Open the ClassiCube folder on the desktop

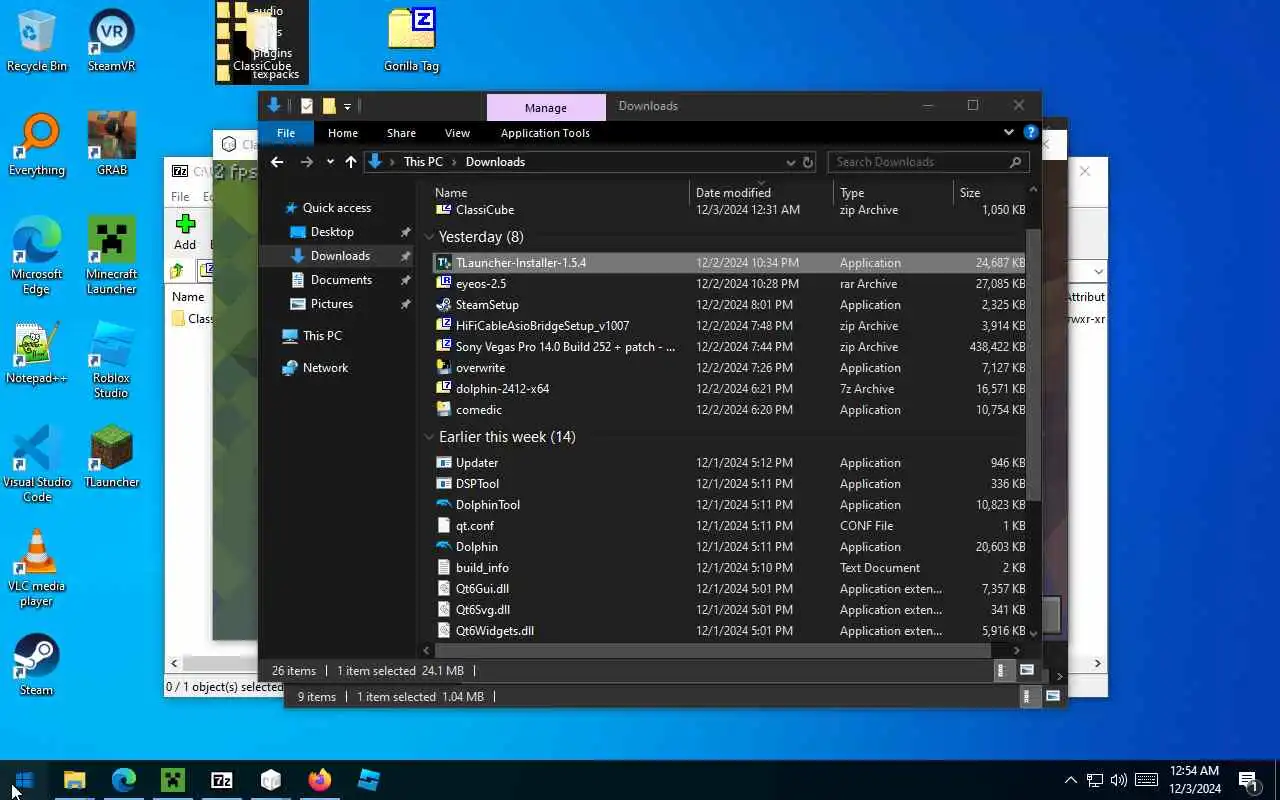point(262,41)
